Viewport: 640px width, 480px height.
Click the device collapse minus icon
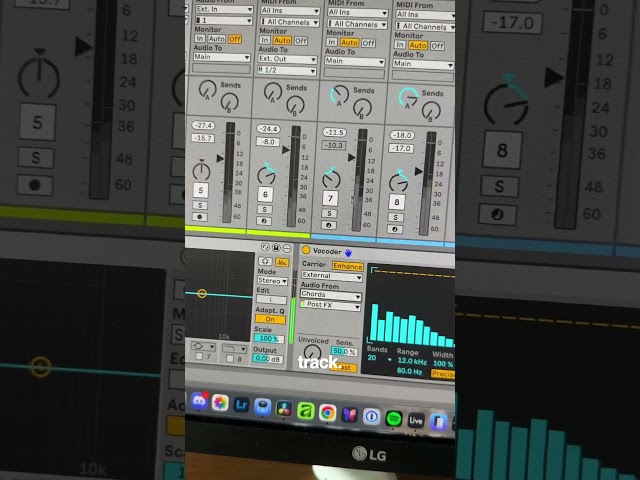click(287, 248)
